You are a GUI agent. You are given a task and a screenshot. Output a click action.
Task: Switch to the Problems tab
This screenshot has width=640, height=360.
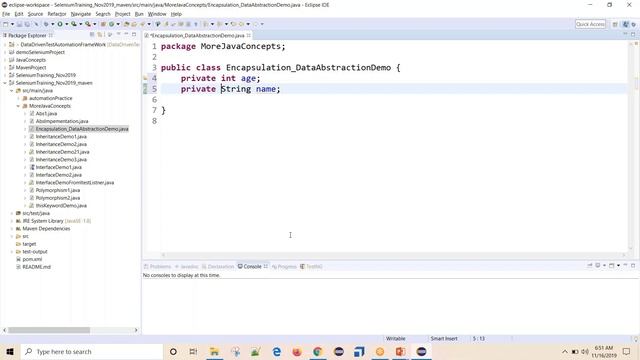tap(158, 267)
